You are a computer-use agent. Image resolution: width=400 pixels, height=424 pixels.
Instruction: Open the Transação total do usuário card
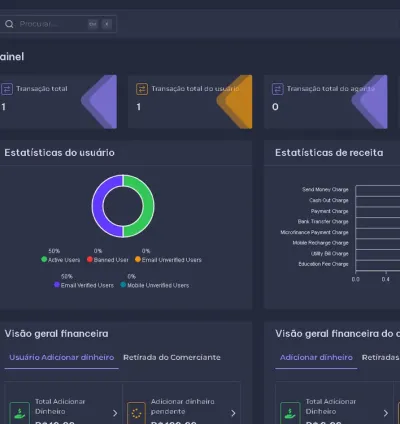point(190,102)
